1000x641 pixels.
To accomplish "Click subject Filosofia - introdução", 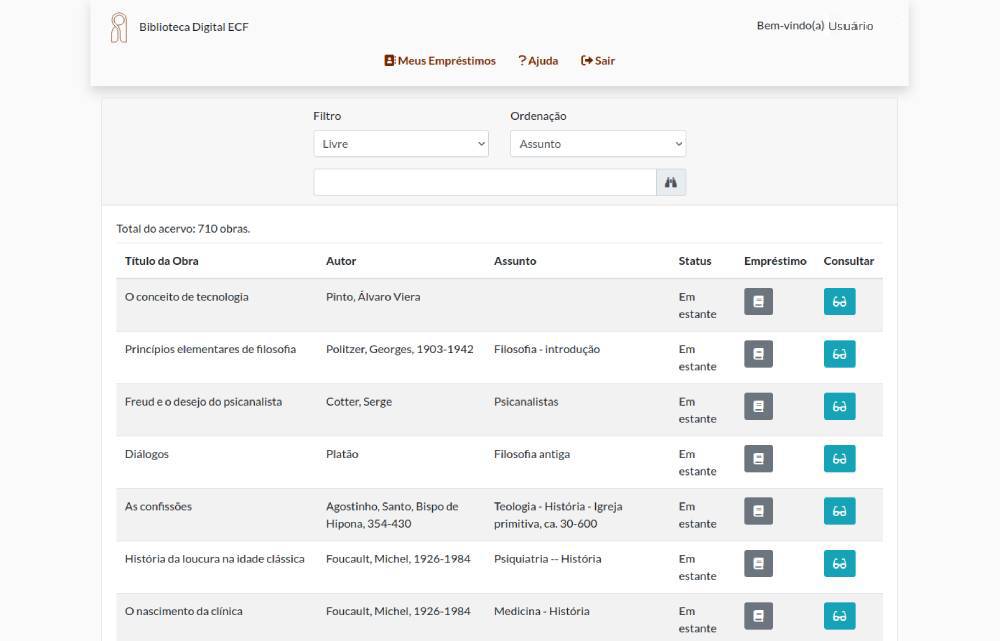I will pos(547,350).
